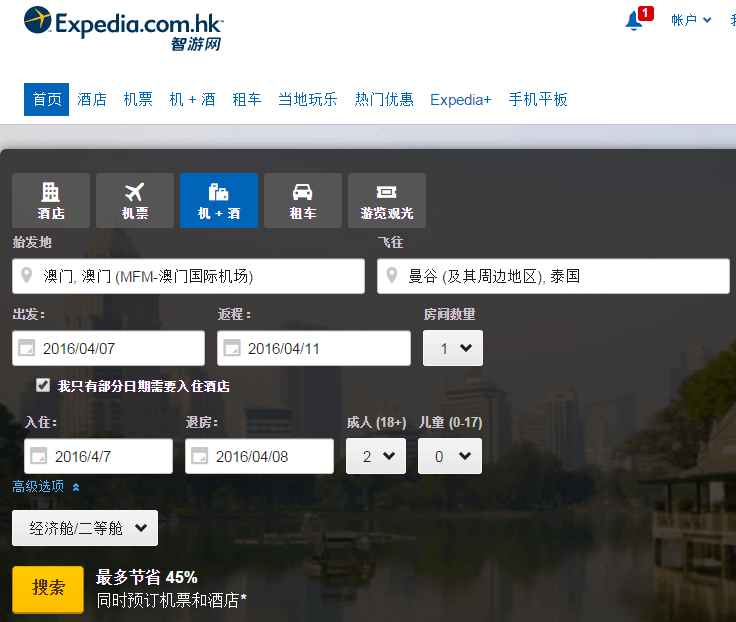Open 租车 in the top navigation bar
The height and width of the screenshot is (622, 736).
(247, 100)
